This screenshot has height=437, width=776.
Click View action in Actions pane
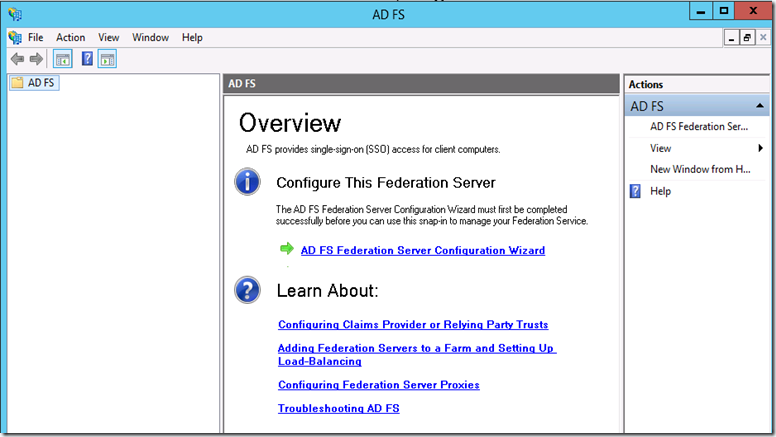660,148
